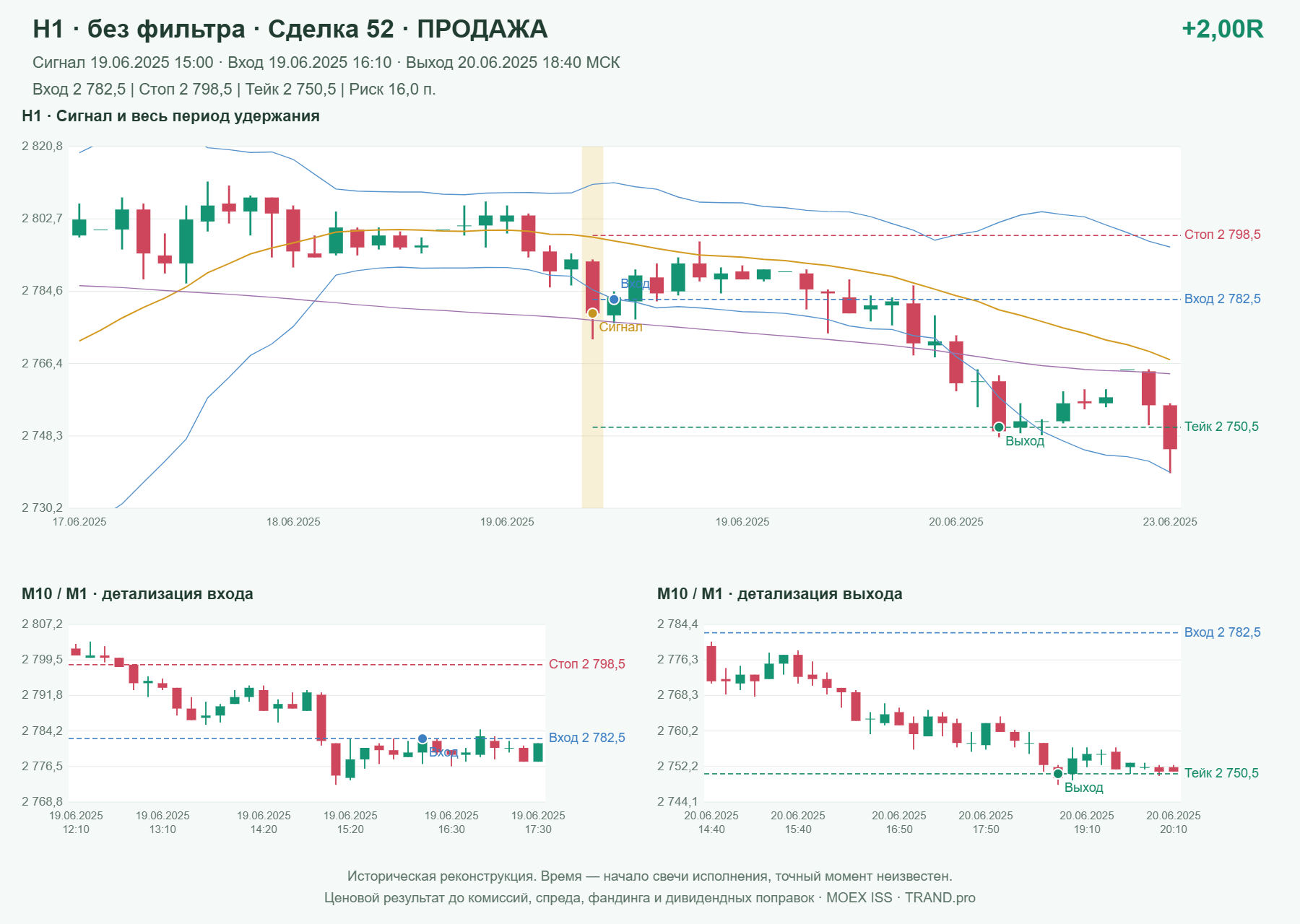This screenshot has width=1300, height=924.
Task: Click the entry chart axis value 2 768,8
Action: pos(42,801)
